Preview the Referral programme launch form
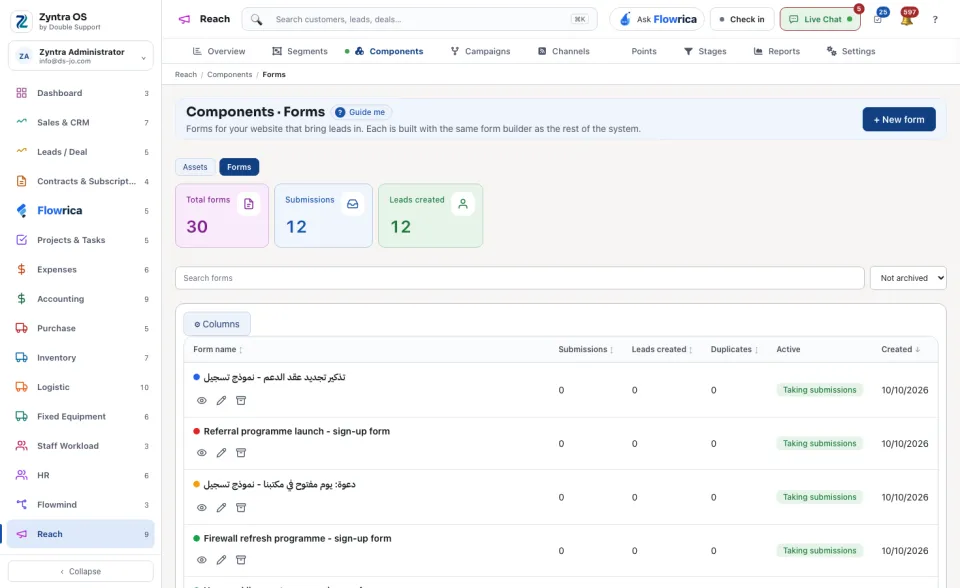This screenshot has width=960, height=588. [201, 453]
